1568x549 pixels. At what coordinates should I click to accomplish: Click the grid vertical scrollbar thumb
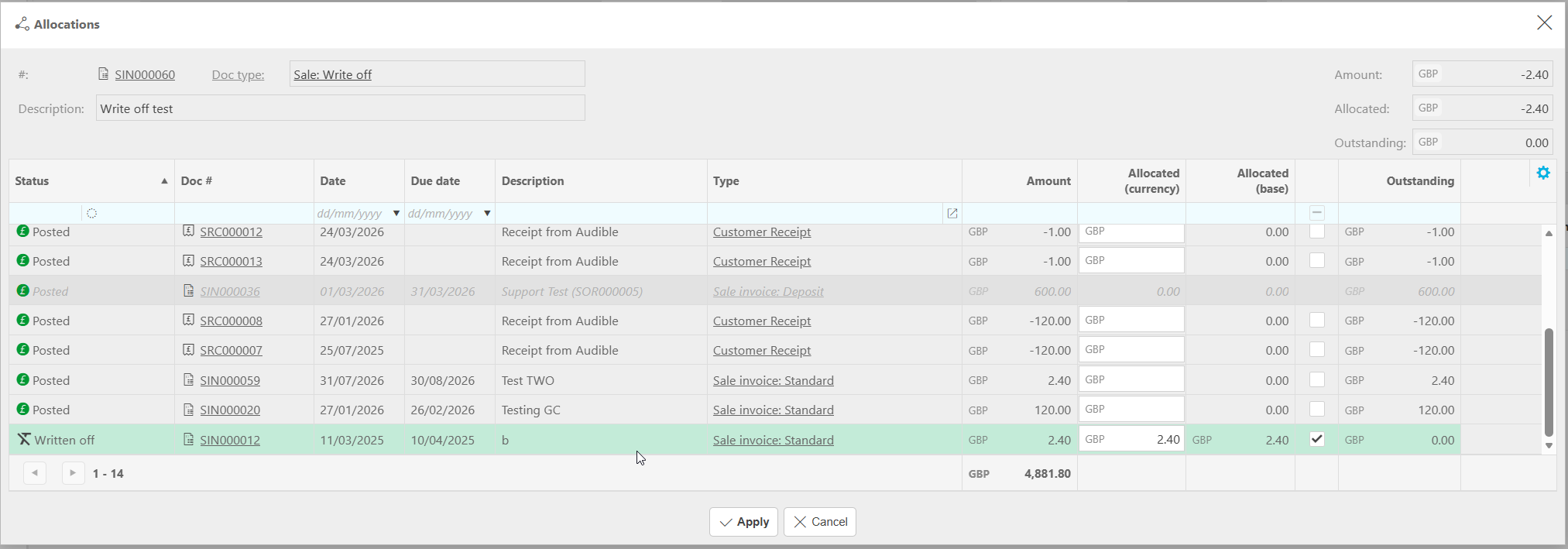point(1549,382)
